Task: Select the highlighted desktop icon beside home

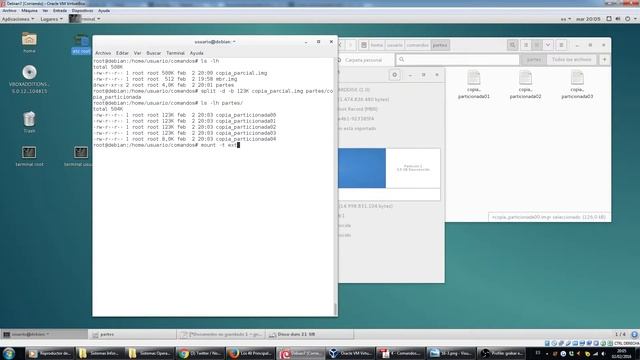Action: coord(81,44)
